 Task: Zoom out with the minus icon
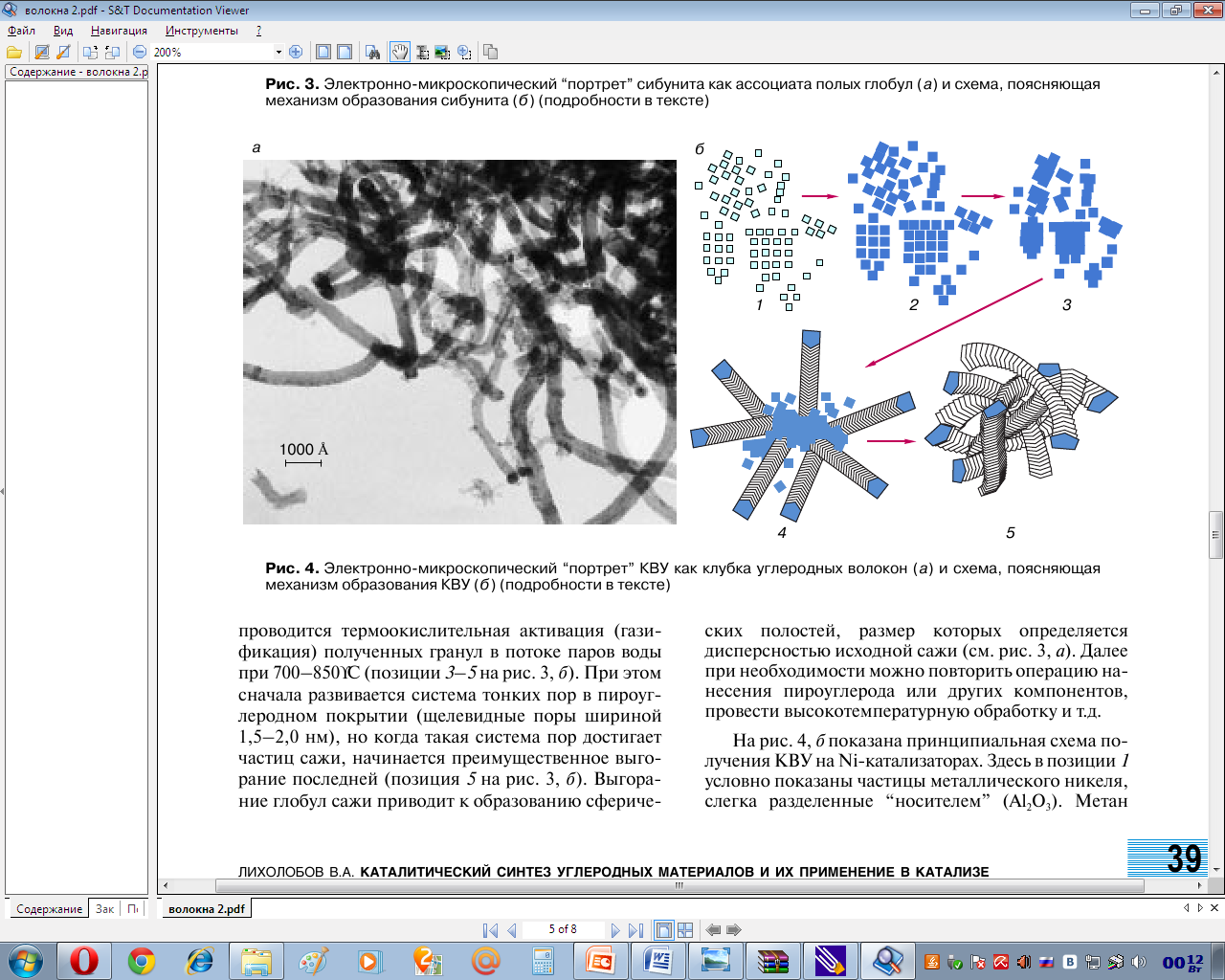140,52
